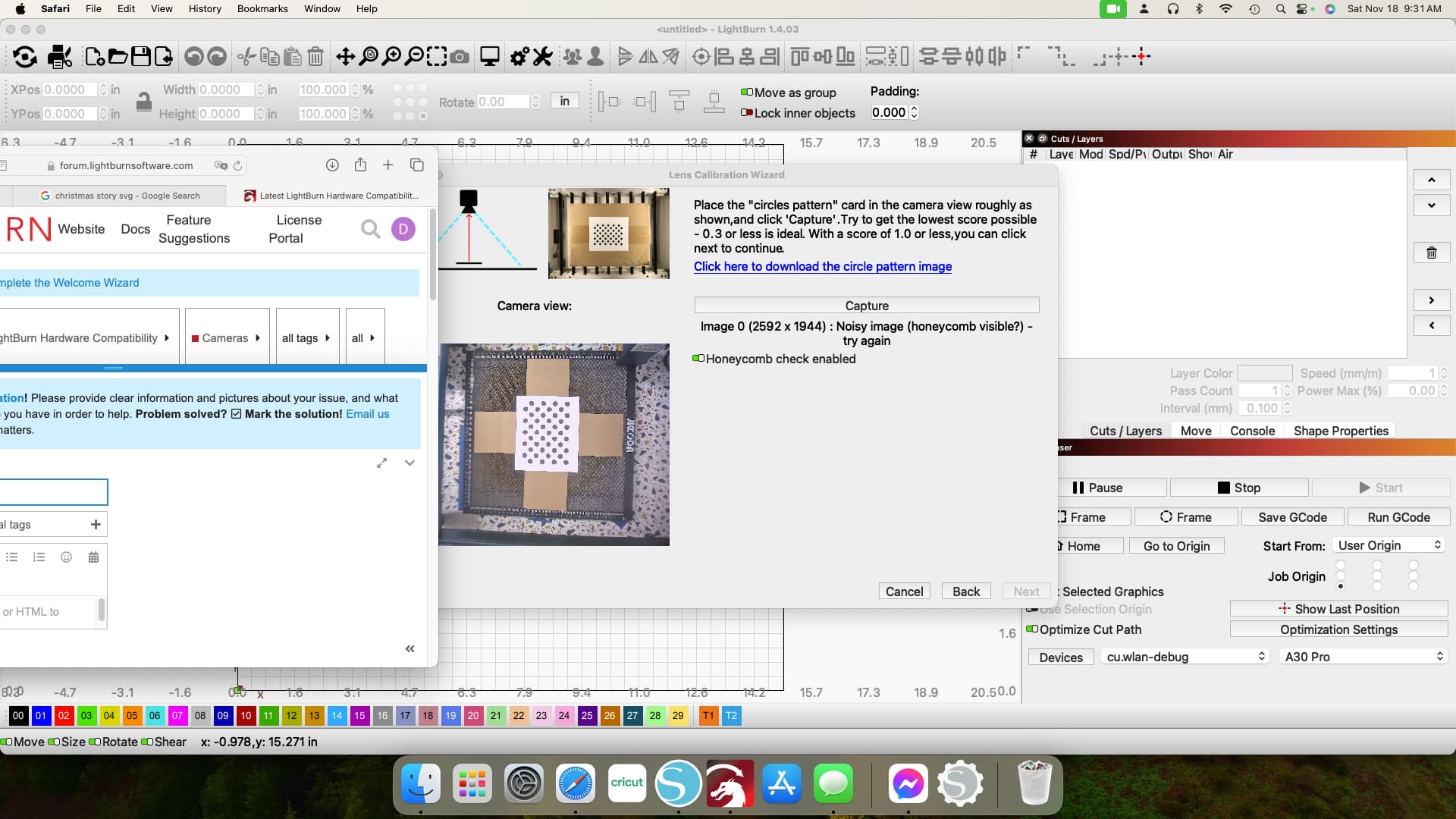This screenshot has height=819, width=1456.
Task: Open the A30 Pro device dropdown
Action: click(1363, 657)
